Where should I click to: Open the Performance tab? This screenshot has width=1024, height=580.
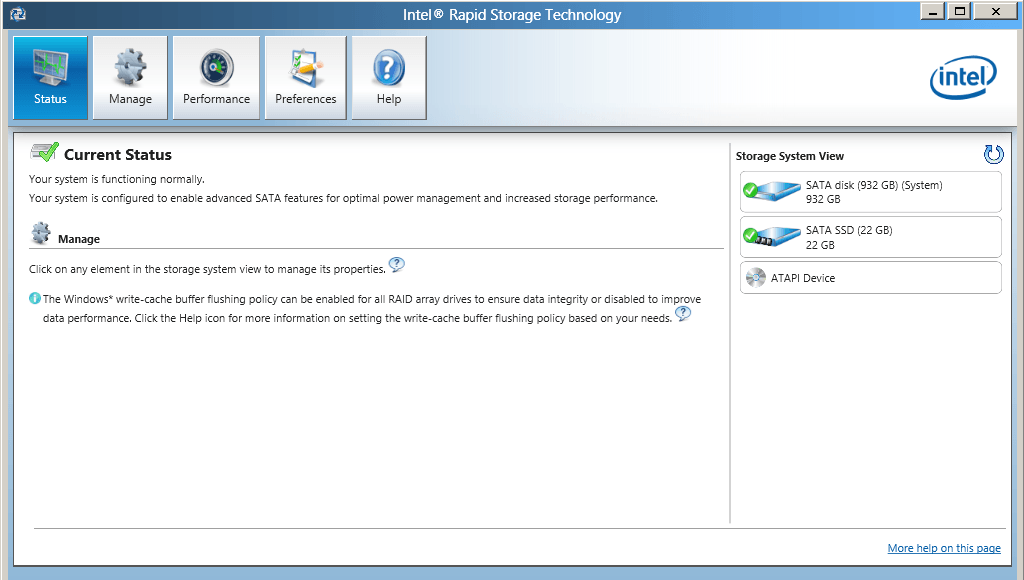(x=216, y=78)
